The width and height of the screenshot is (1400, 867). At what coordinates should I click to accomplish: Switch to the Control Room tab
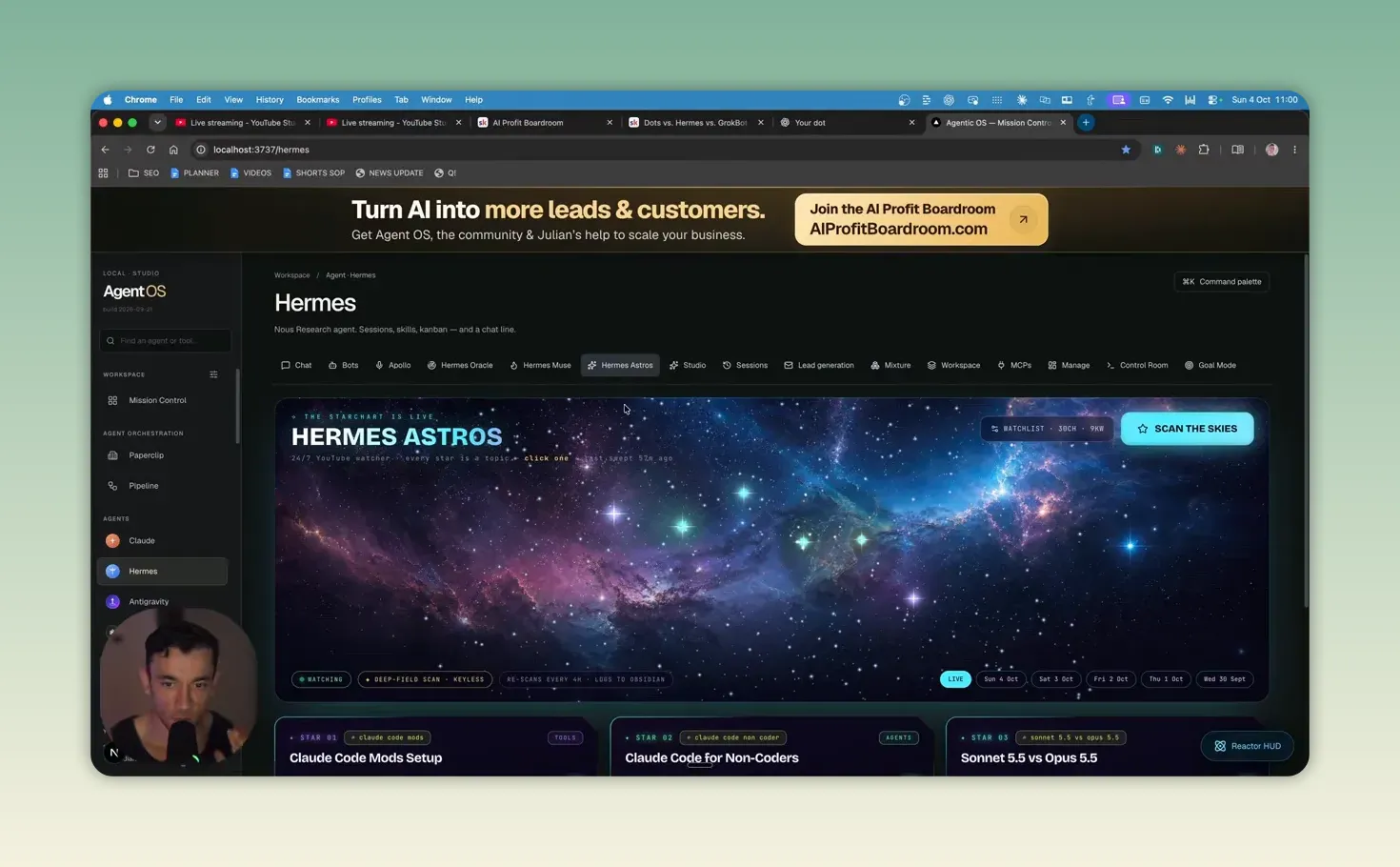[1137, 365]
